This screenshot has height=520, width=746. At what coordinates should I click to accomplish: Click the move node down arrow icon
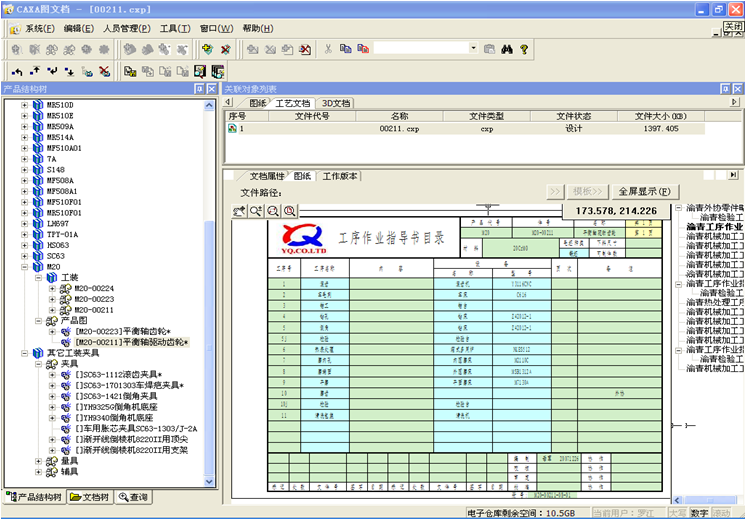click(69, 72)
